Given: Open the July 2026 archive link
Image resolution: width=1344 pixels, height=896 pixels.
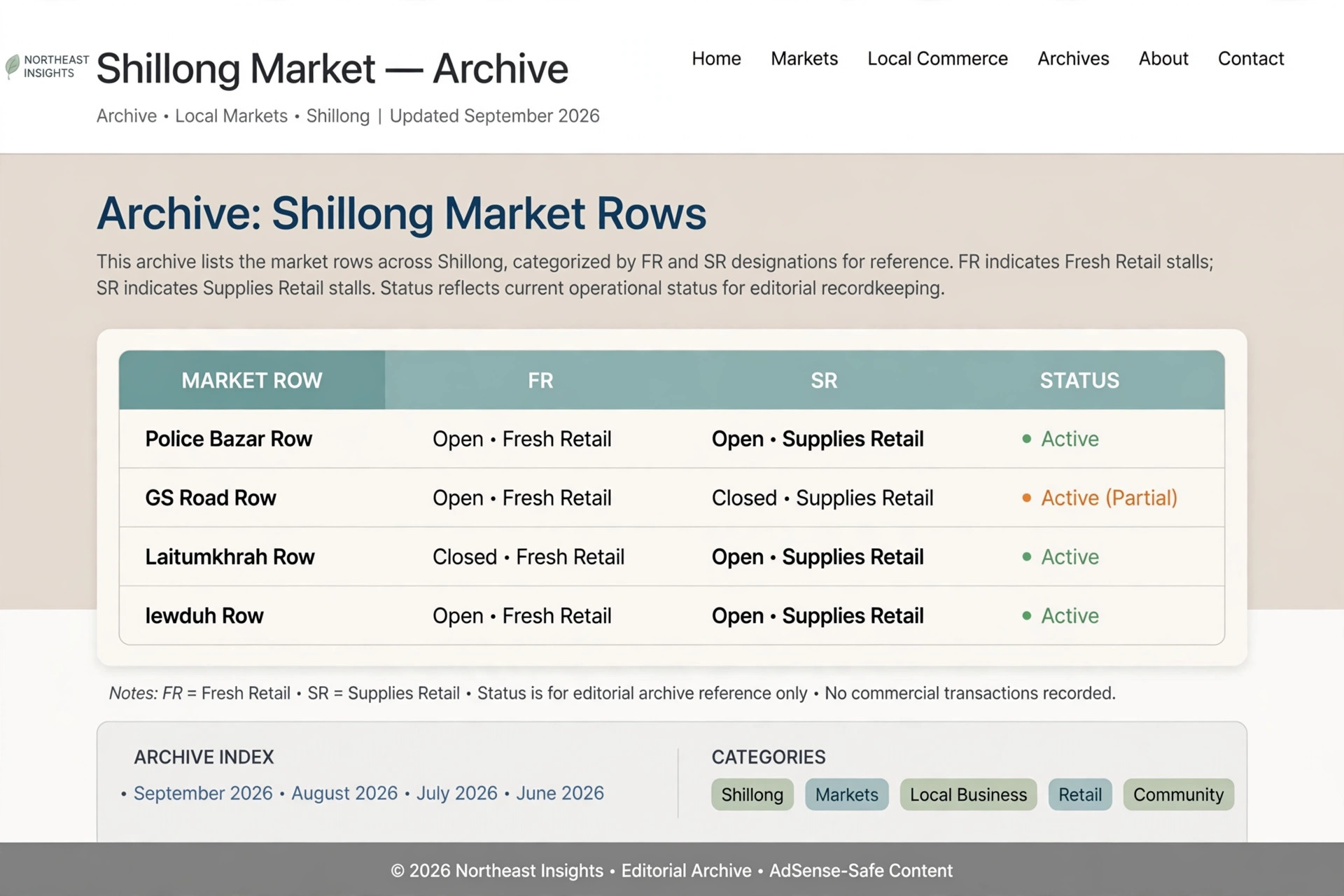Looking at the screenshot, I should pyautogui.click(x=457, y=793).
